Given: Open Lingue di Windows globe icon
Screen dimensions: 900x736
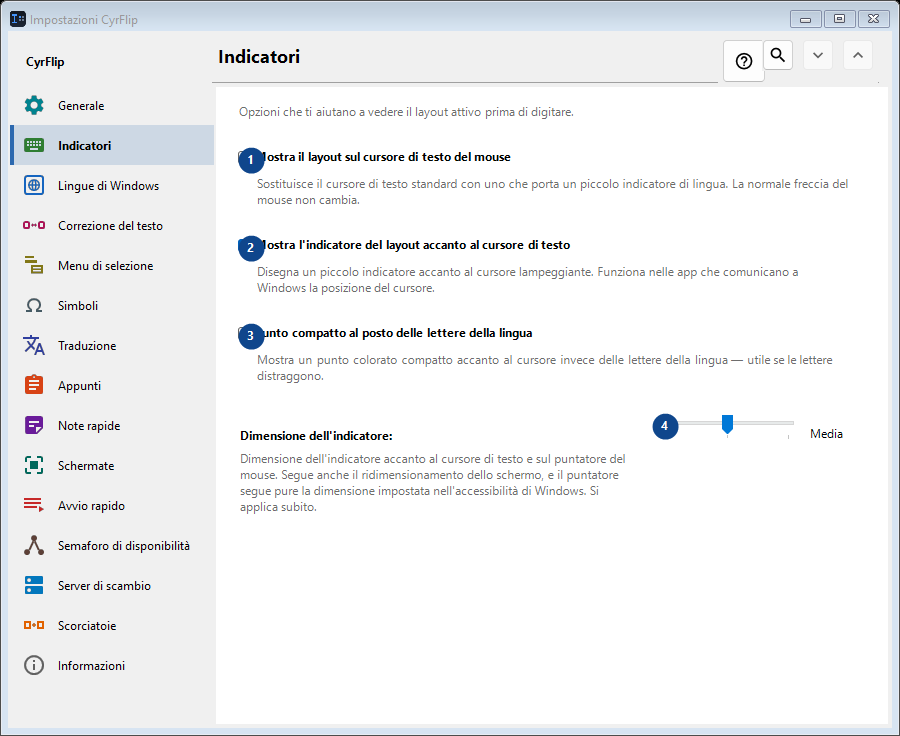Looking at the screenshot, I should (x=34, y=185).
